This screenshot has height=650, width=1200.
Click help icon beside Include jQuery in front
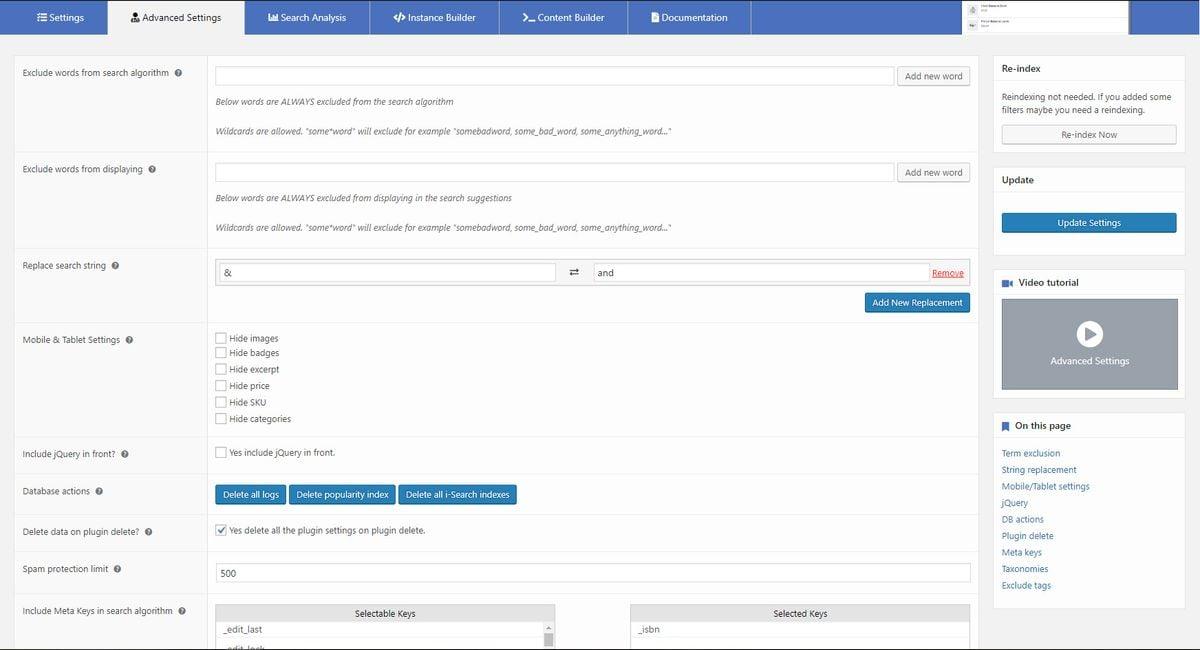point(124,454)
